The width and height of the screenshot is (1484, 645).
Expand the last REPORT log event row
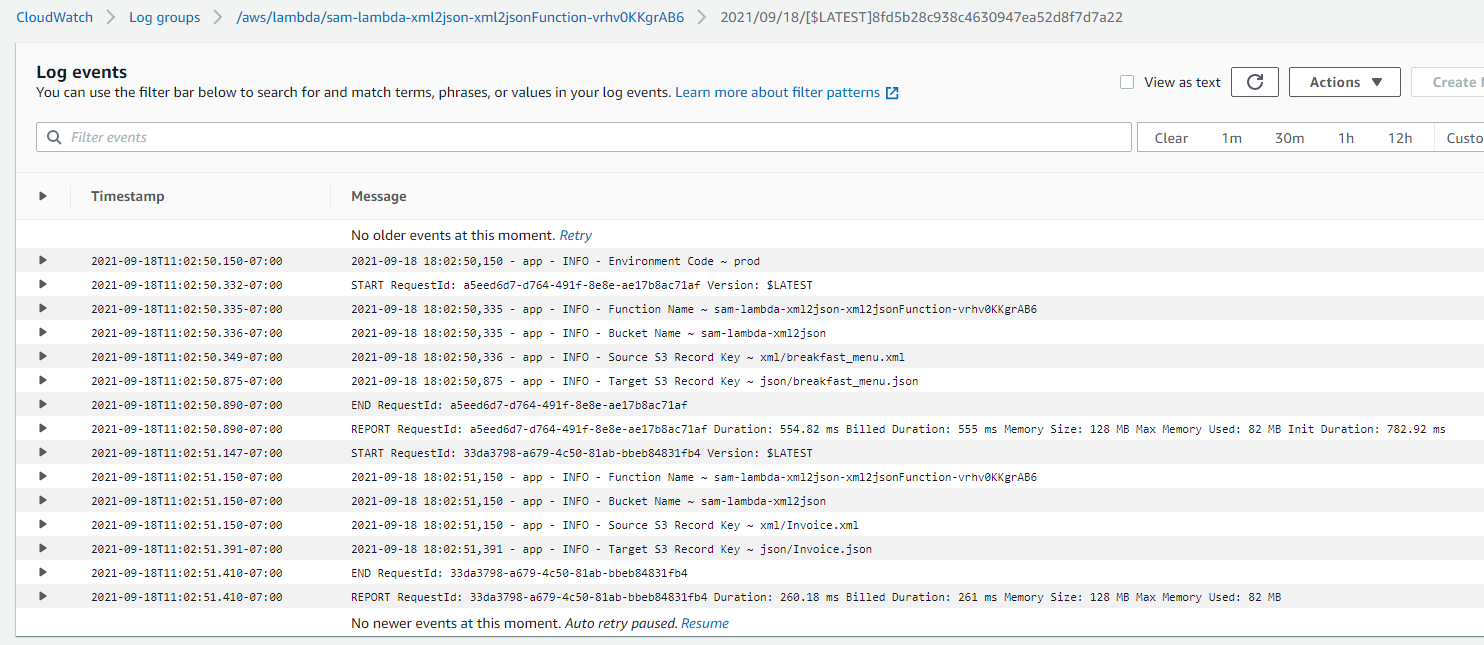(41, 597)
